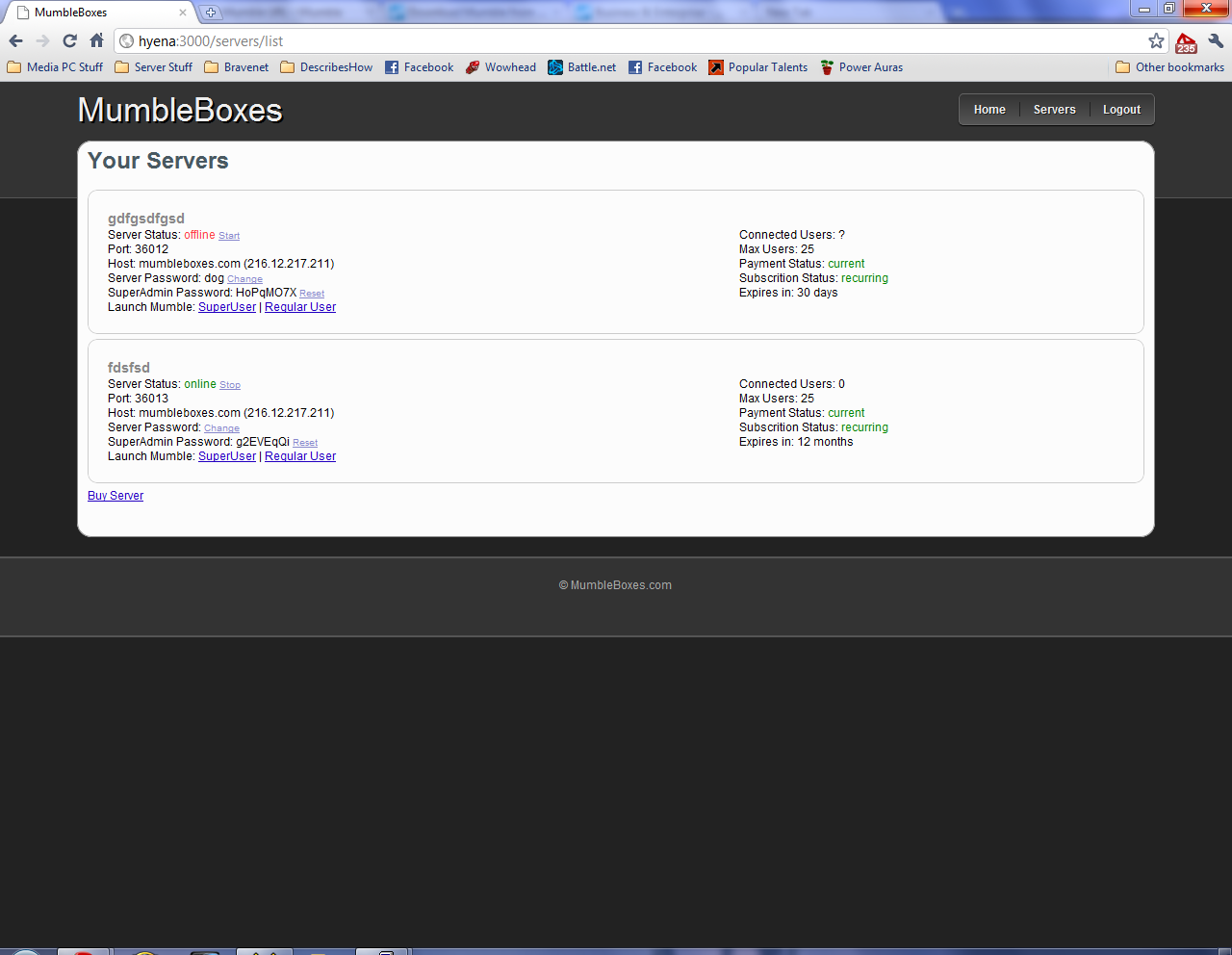1232x955 pixels.
Task: Bookmark page with star icon
Action: 1156,40
